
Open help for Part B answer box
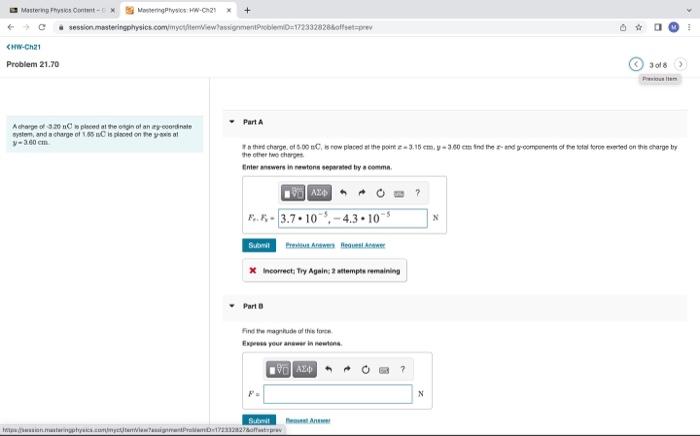[402, 370]
